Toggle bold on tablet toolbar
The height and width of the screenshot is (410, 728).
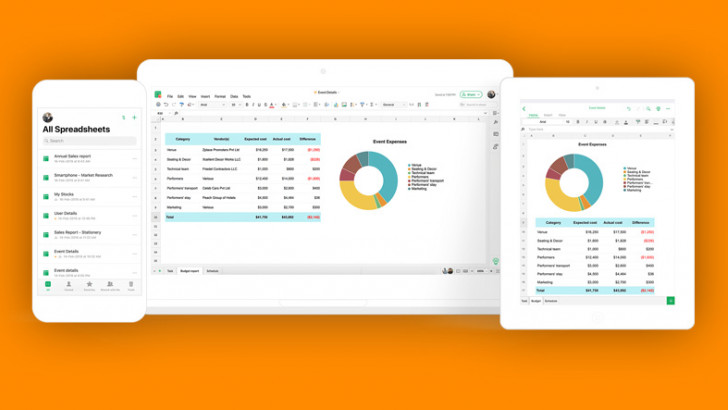click(x=578, y=122)
